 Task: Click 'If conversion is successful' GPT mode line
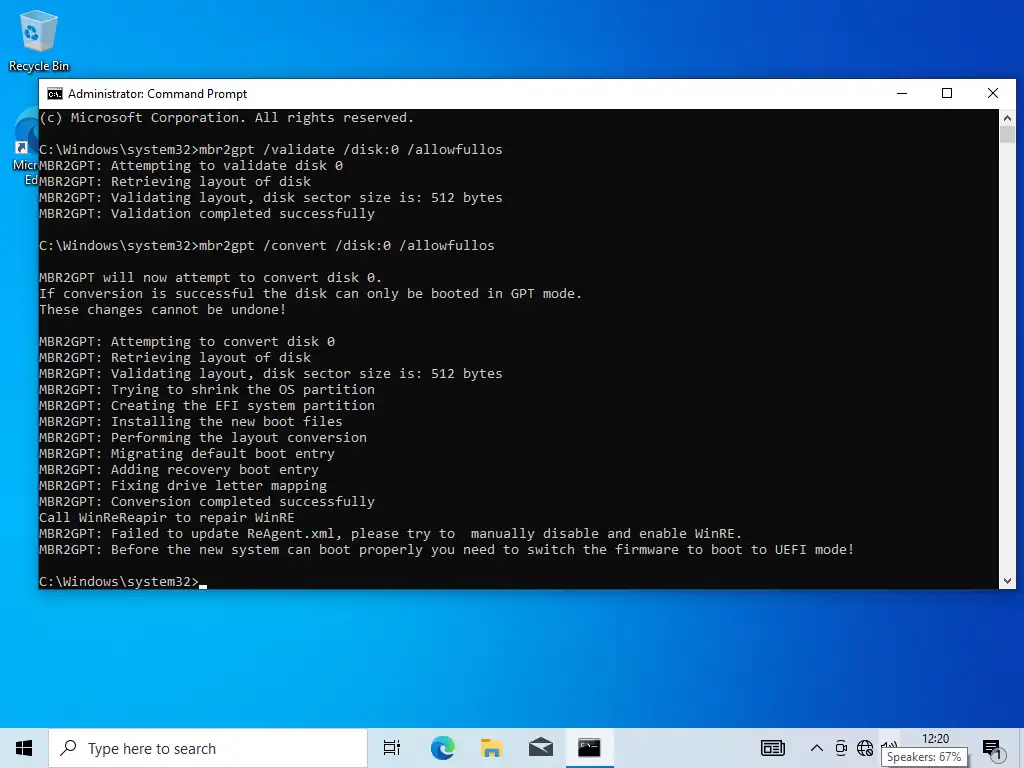click(310, 294)
